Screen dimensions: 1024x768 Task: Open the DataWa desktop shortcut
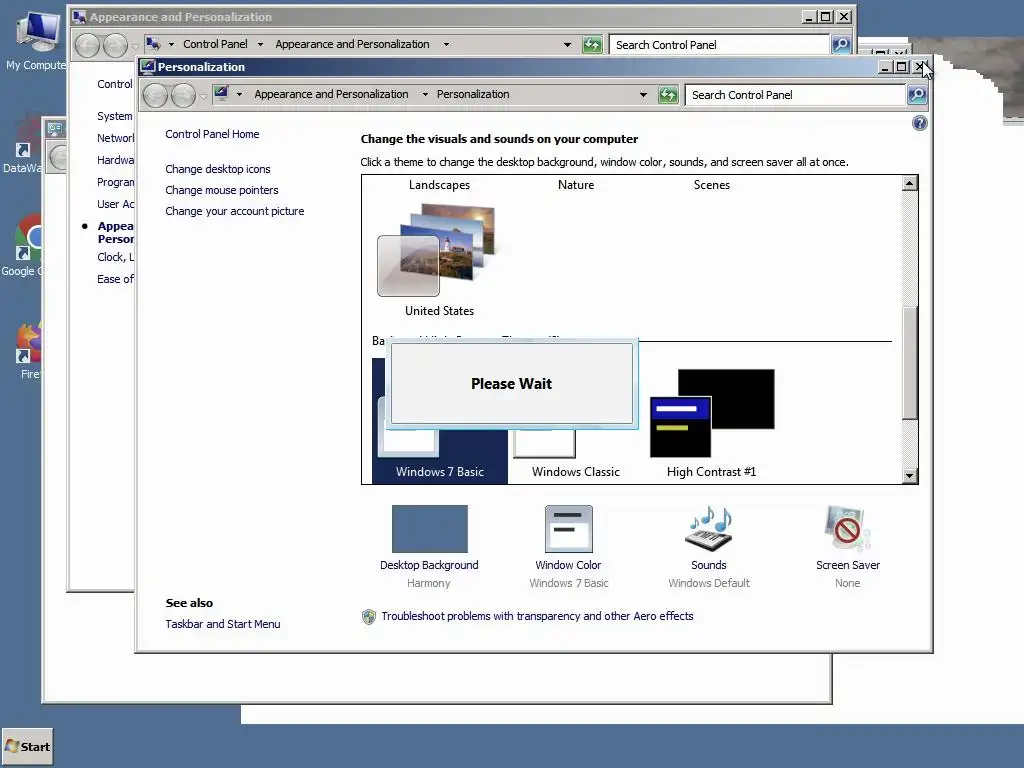coord(22,145)
